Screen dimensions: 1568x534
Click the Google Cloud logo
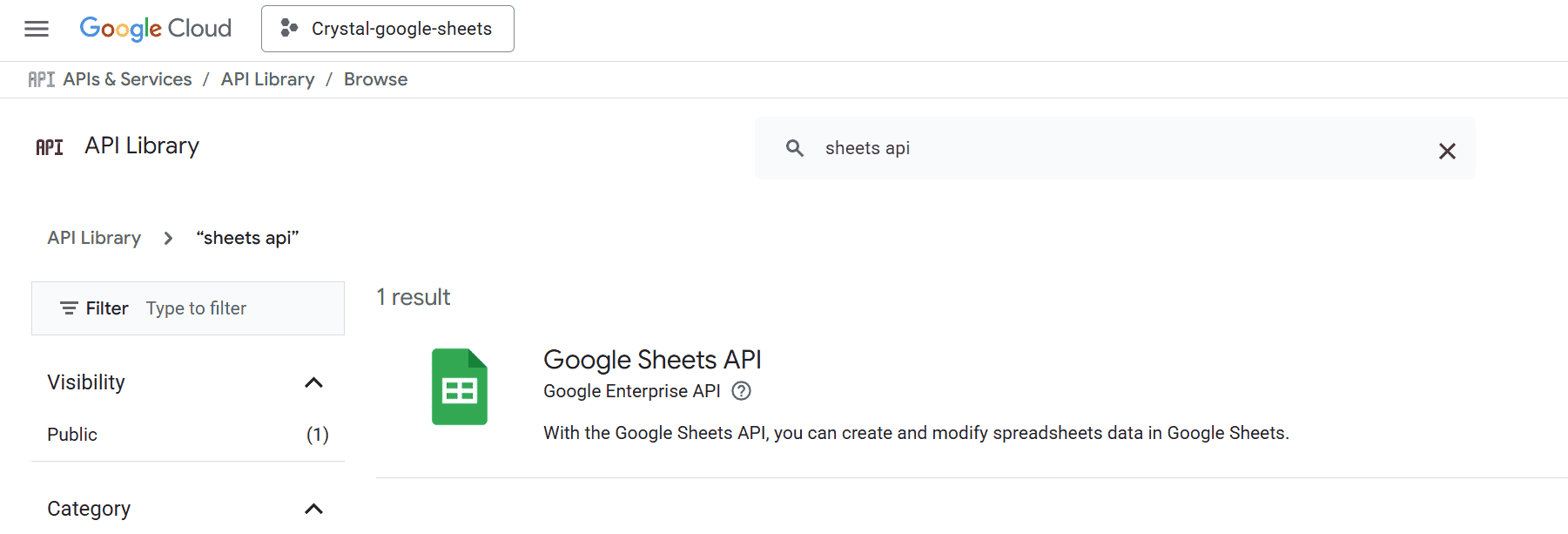point(156,29)
